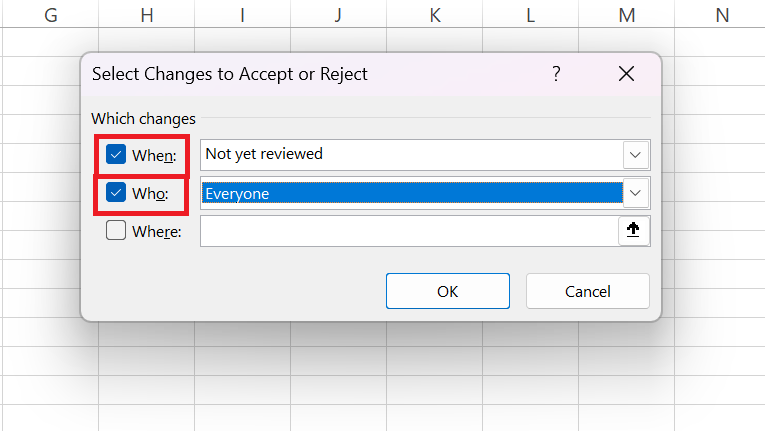The height and width of the screenshot is (431, 765).
Task: Open the When dropdown arrow
Action: coord(635,155)
